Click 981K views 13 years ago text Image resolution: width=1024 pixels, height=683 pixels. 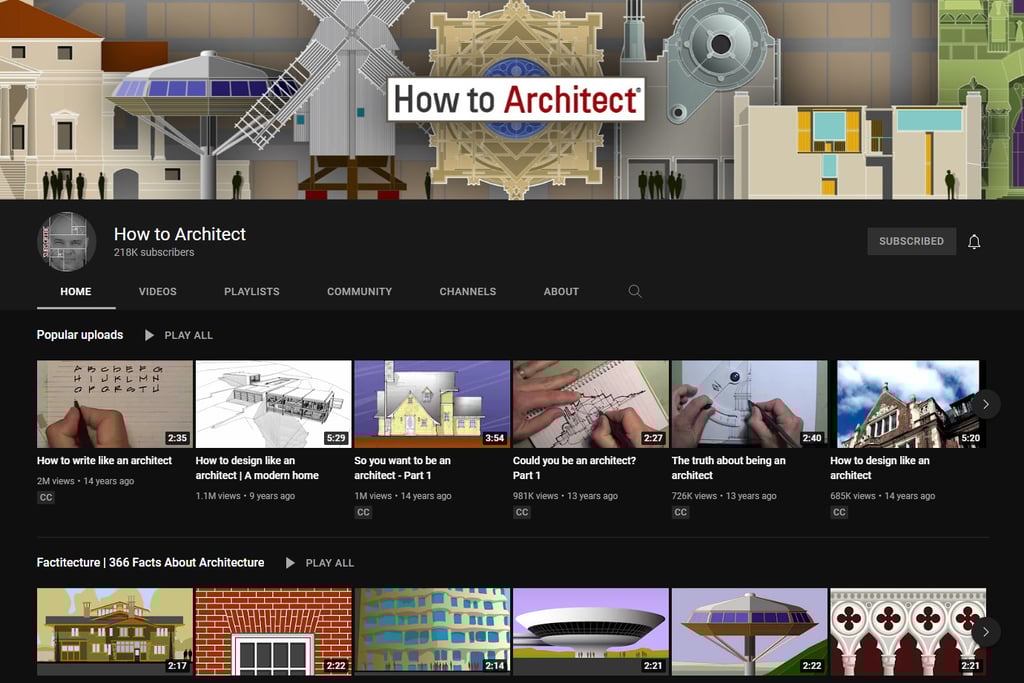pyautogui.click(x=565, y=496)
